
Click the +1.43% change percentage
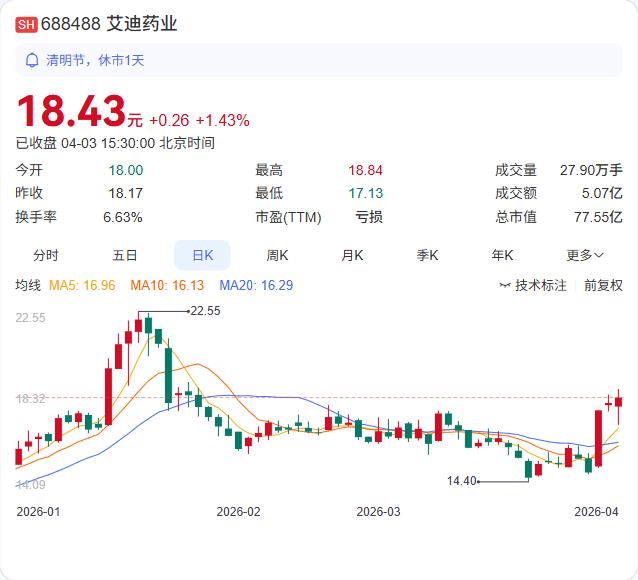click(223, 120)
